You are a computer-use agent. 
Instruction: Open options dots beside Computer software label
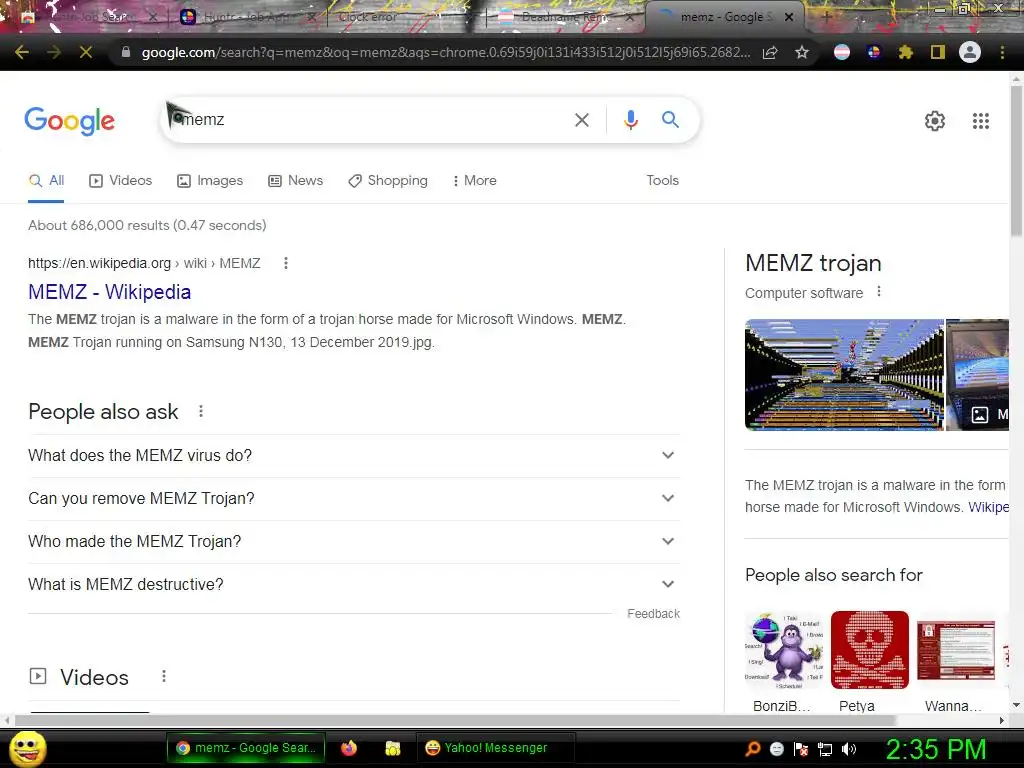coord(879,292)
